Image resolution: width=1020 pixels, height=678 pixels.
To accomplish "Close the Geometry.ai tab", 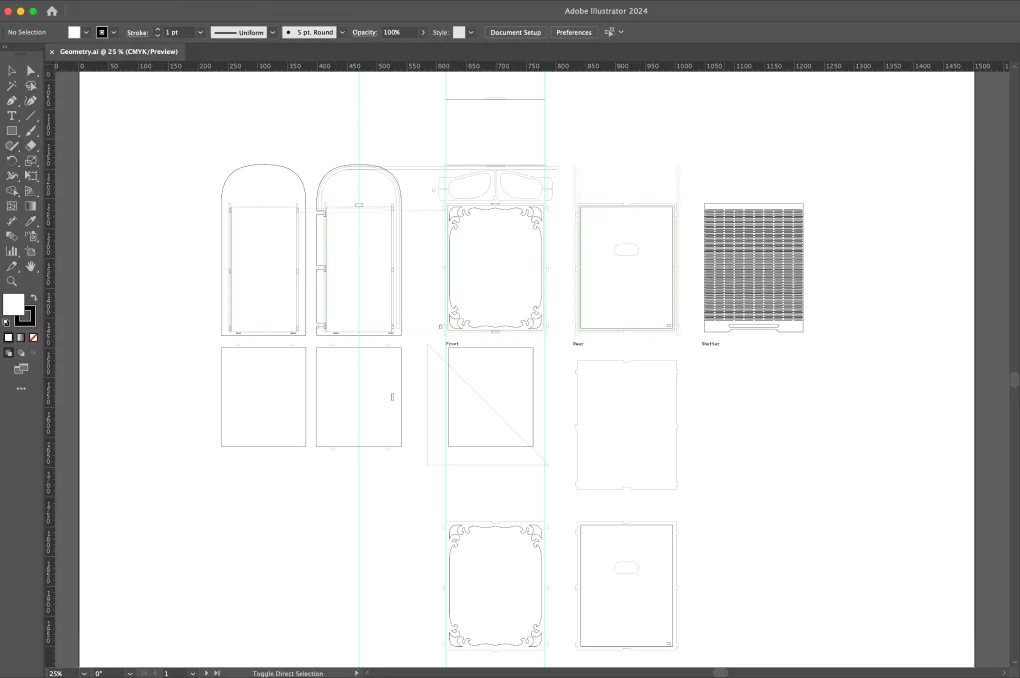I will (52, 51).
